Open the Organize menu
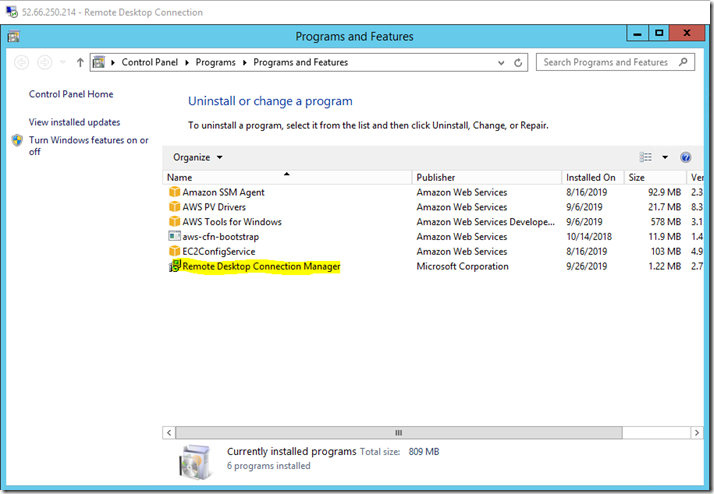This screenshot has width=714, height=494. 198,157
